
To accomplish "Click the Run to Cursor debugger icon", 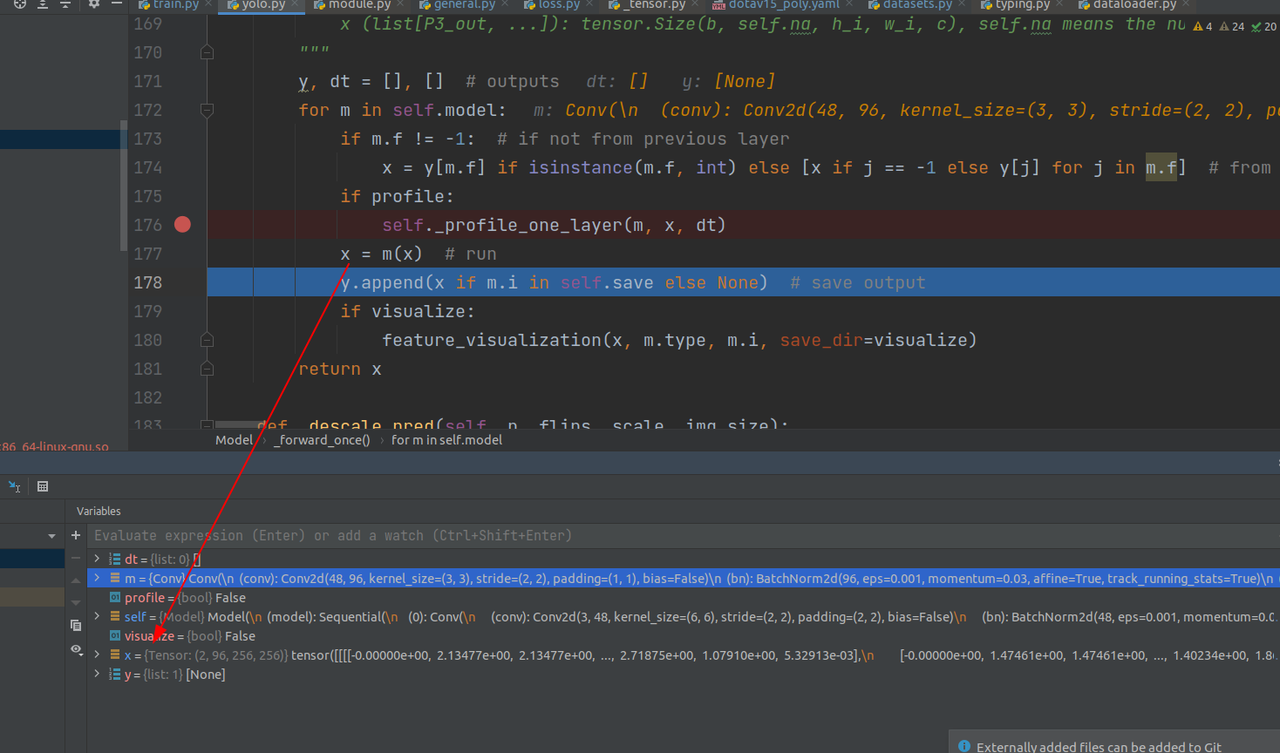I will coord(15,486).
